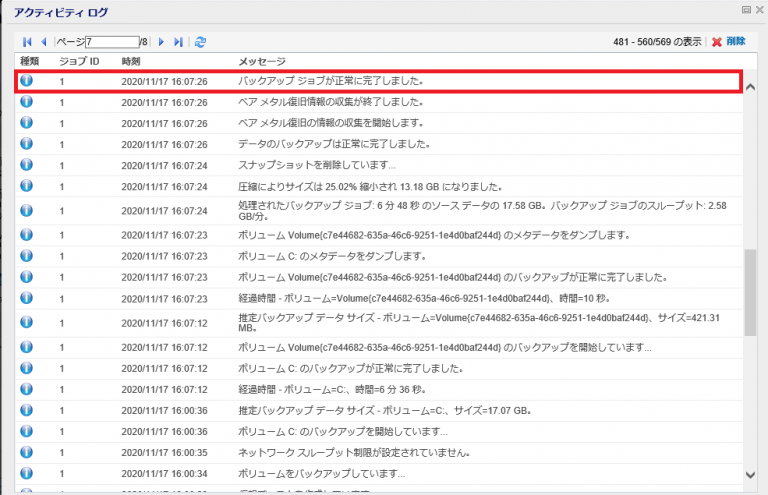
Task: Click the 削除 delete link
Action: [x=735, y=42]
